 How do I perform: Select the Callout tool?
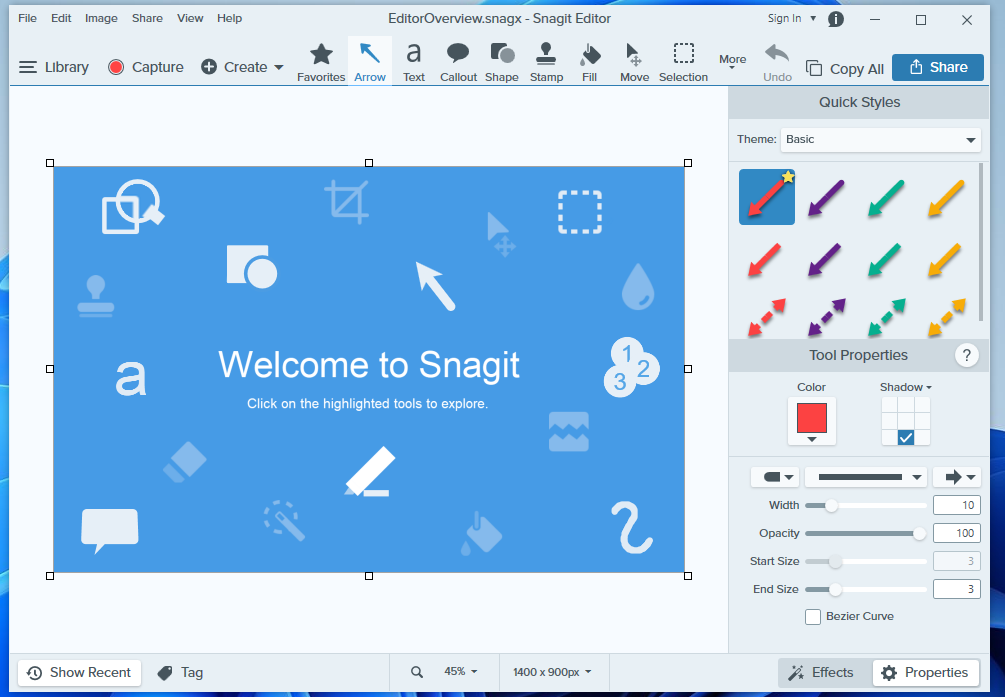458,62
